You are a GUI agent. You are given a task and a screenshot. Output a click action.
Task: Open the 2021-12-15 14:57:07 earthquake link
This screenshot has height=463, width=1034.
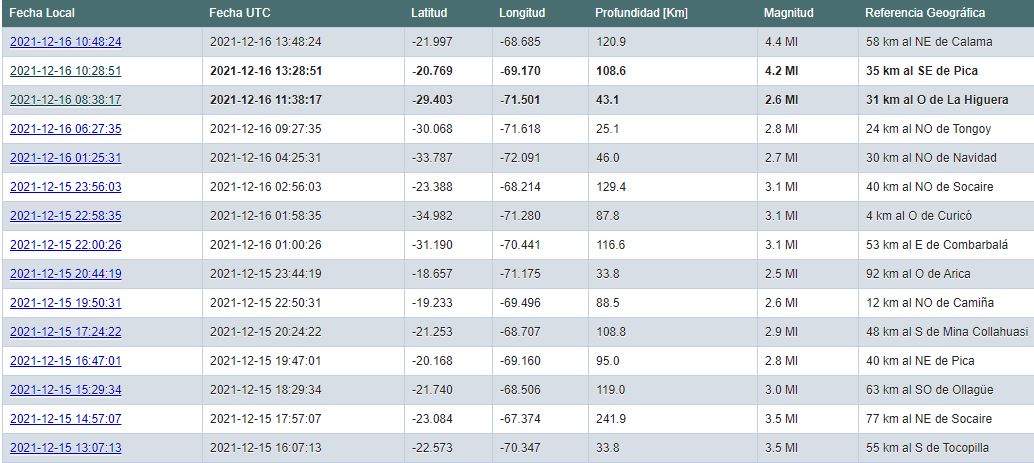pyautogui.click(x=65, y=419)
